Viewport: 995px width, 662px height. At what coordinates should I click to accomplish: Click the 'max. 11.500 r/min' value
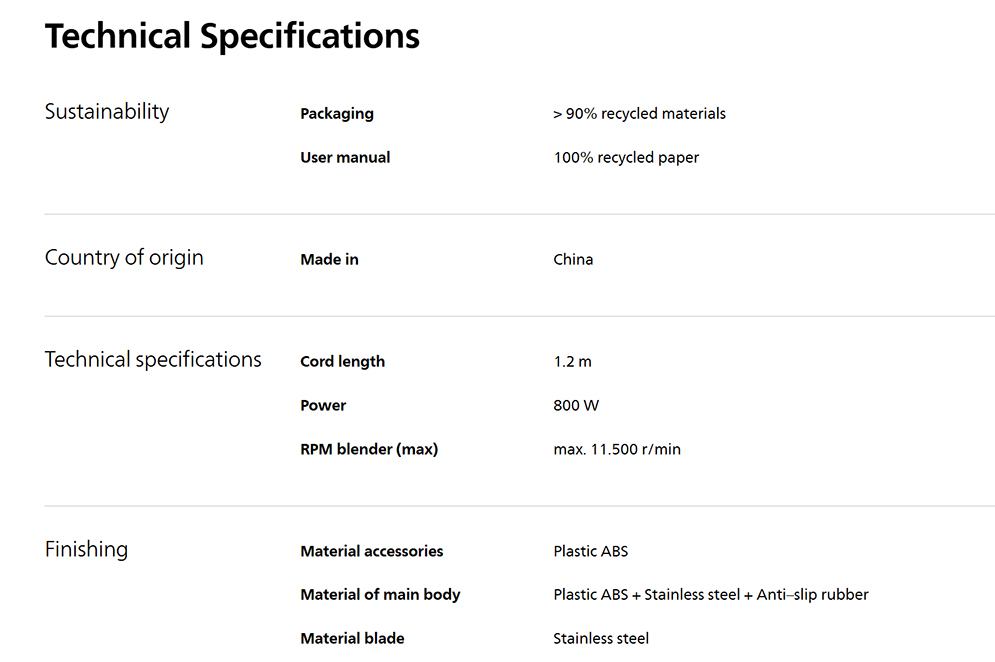[617, 450]
